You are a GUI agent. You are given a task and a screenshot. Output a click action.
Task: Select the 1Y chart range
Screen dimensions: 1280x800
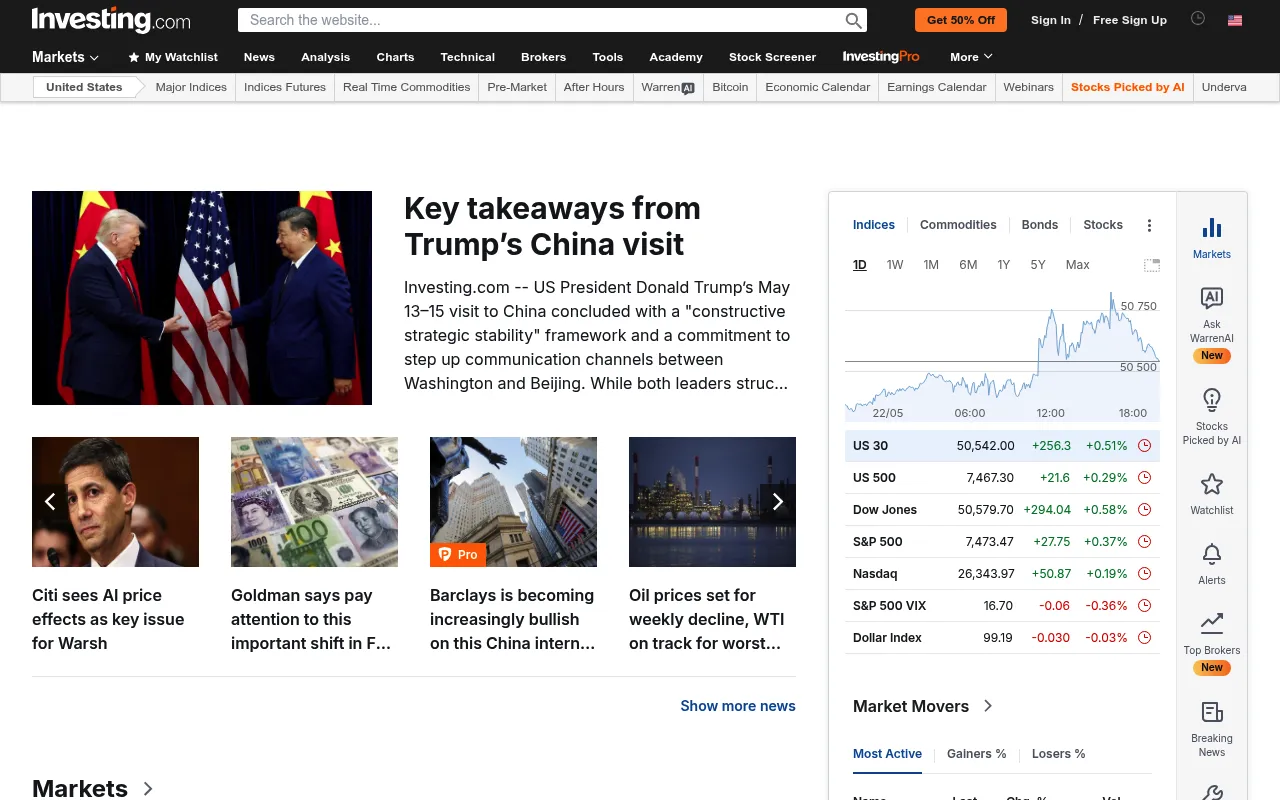pyautogui.click(x=1004, y=265)
